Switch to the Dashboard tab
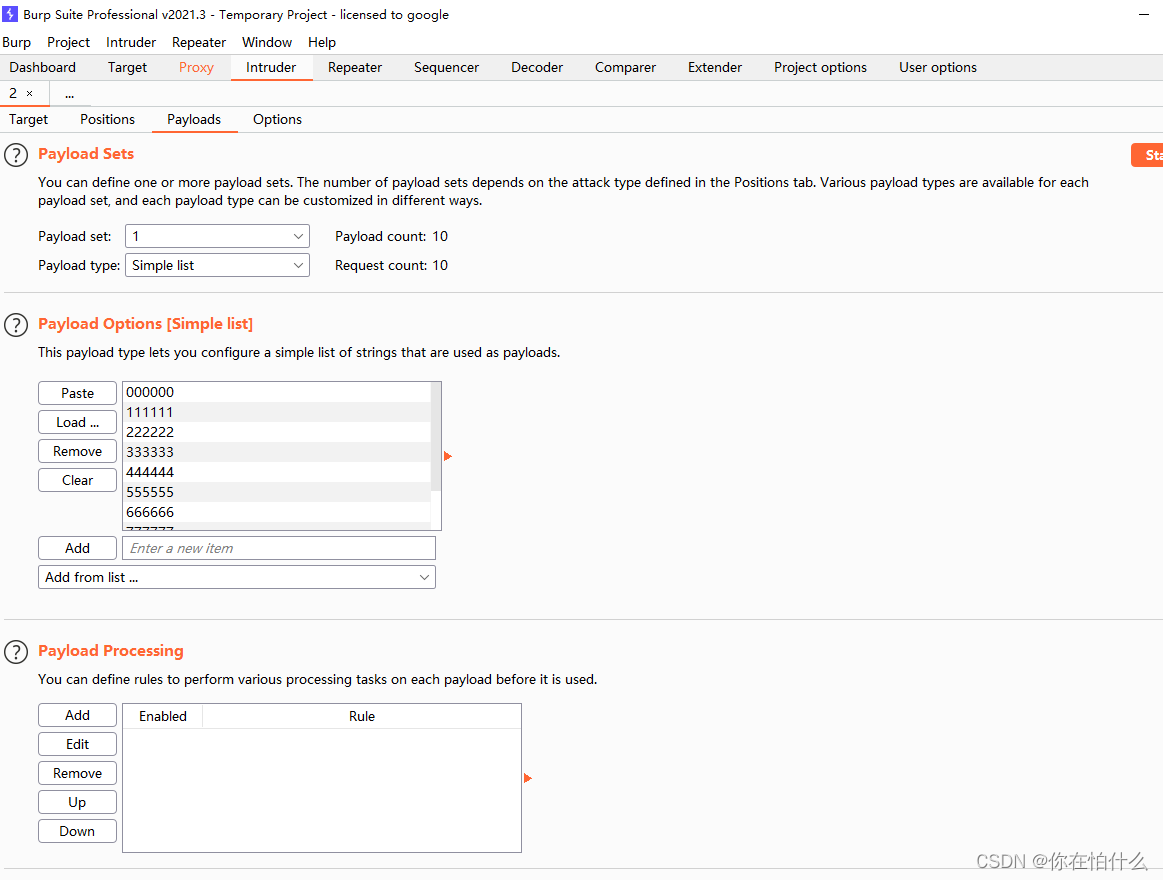 click(42, 68)
